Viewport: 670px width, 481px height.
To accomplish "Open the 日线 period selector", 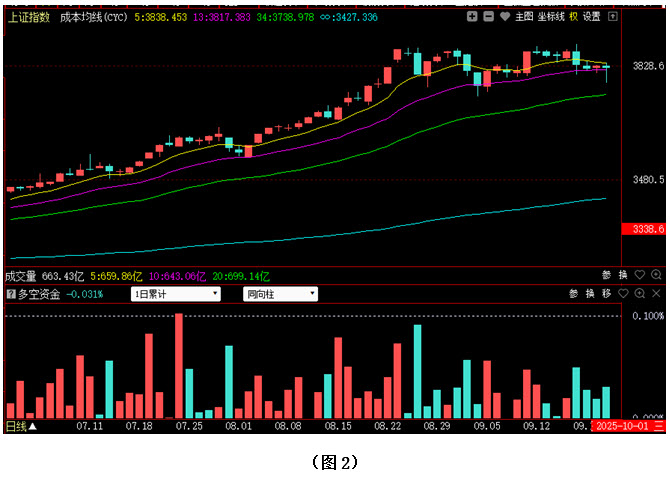I will pyautogui.click(x=21, y=426).
